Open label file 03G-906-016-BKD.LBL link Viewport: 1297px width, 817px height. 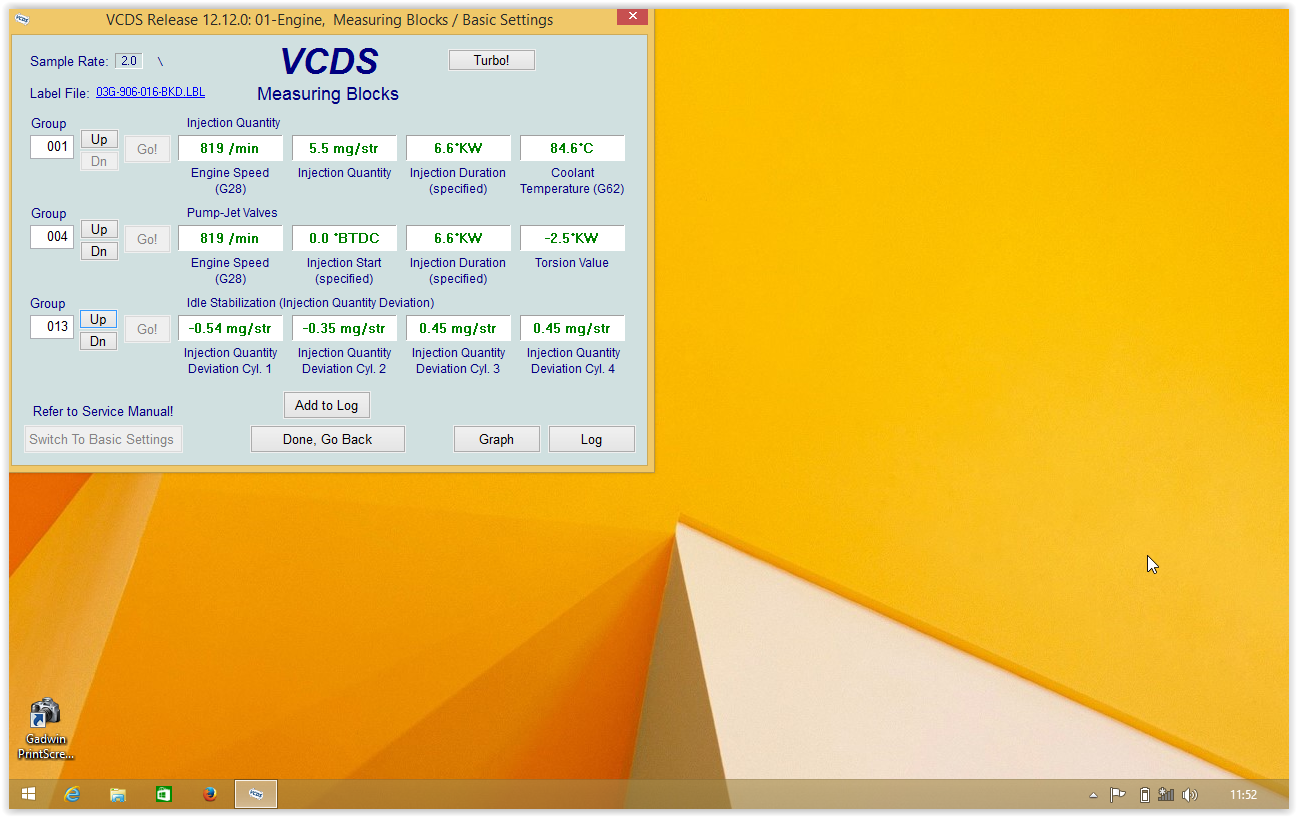(x=150, y=92)
